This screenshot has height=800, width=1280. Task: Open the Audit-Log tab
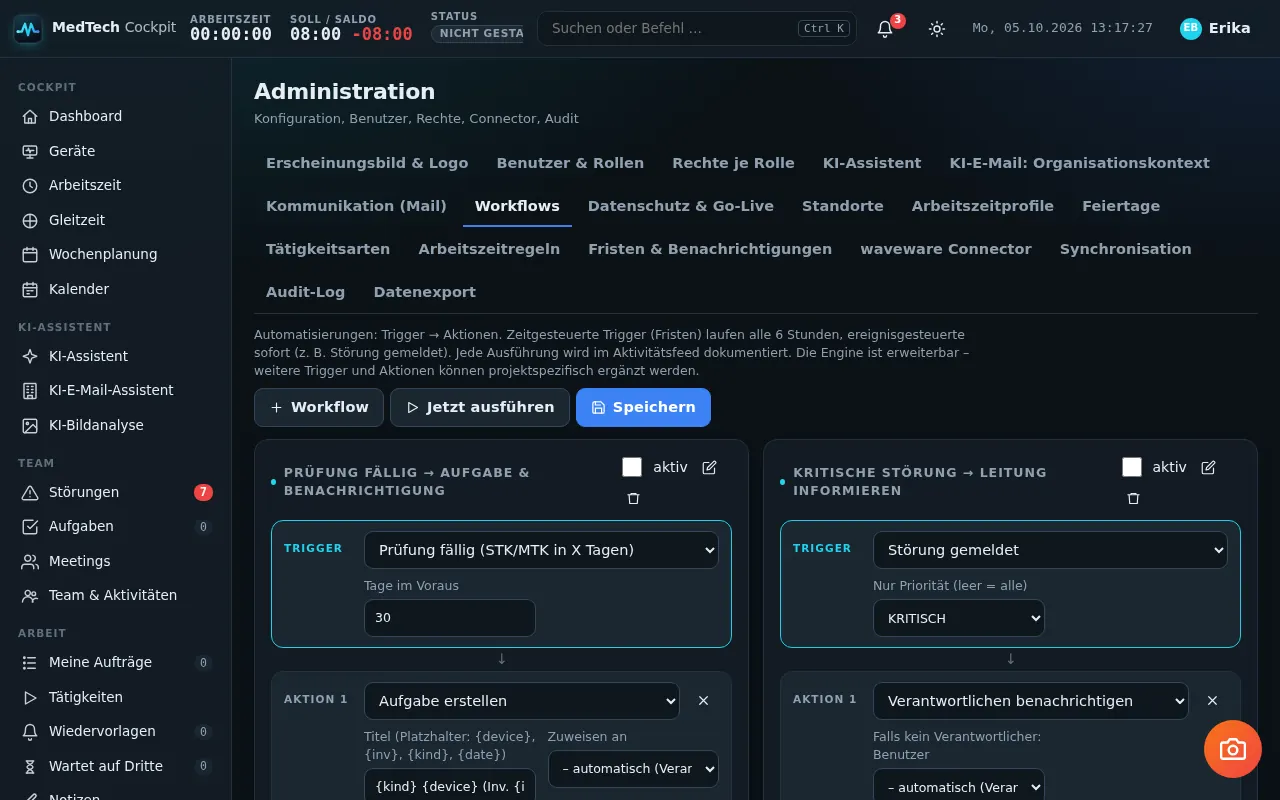coord(305,292)
